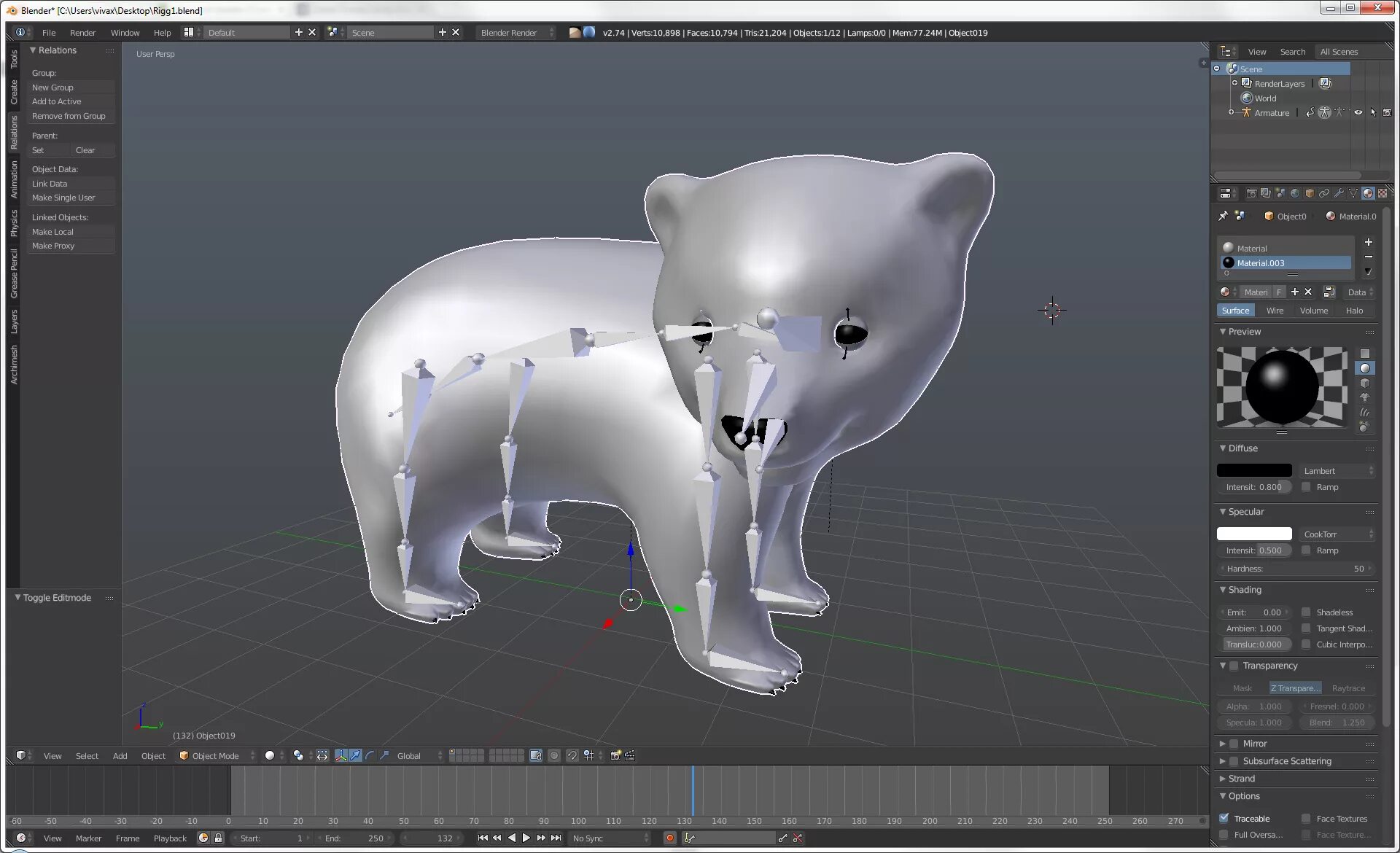Open the Object Mode dropdown
Image resolution: width=1400 pixels, height=853 pixels.
click(217, 756)
